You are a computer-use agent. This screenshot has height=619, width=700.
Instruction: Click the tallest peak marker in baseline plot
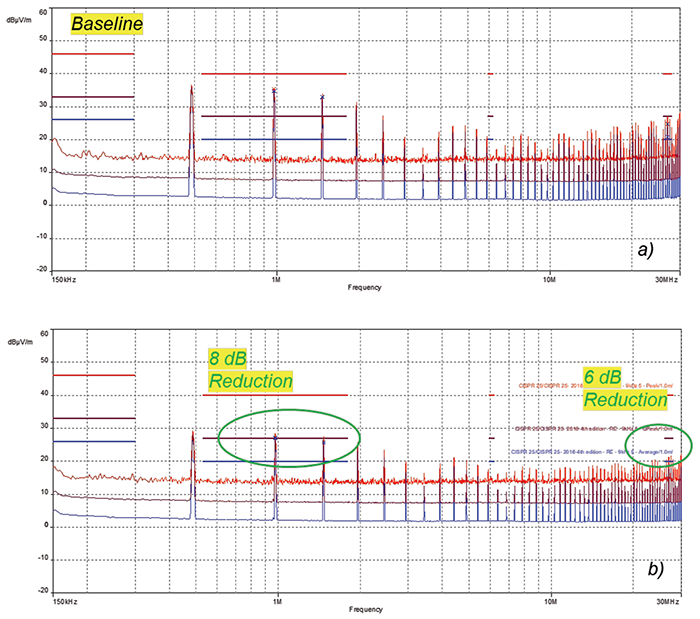(x=192, y=88)
